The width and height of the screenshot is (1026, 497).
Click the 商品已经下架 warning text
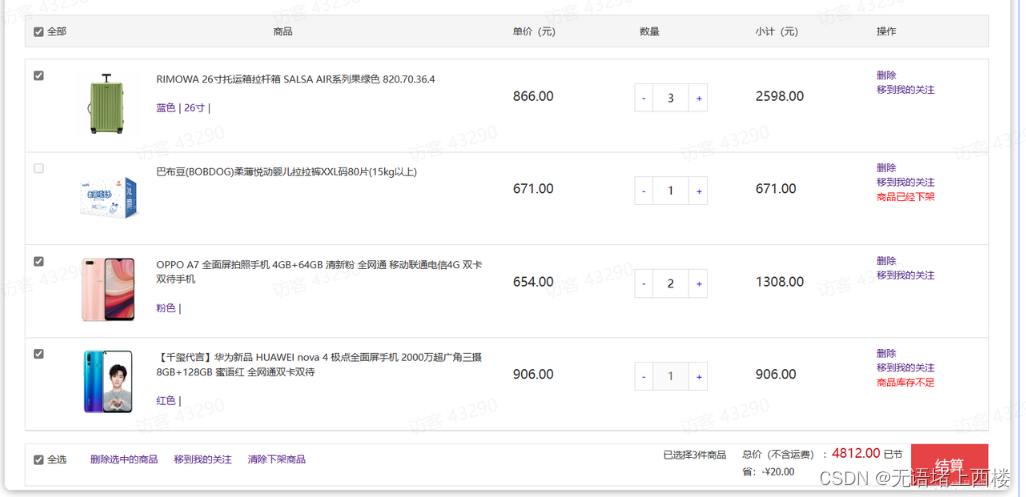[x=906, y=196]
